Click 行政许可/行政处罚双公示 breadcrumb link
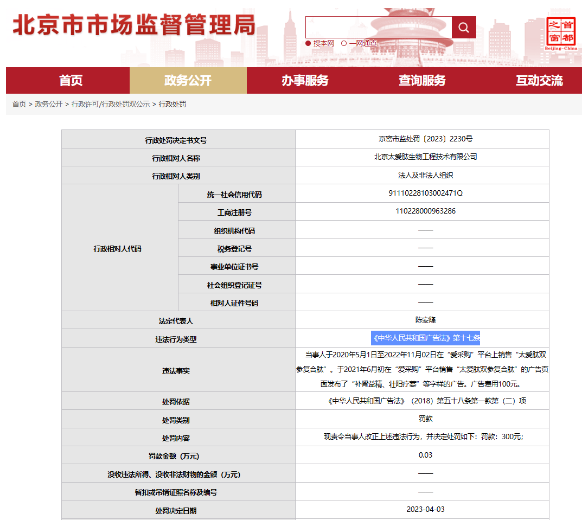The width and height of the screenshot is (582, 521). pyautogui.click(x=110, y=104)
